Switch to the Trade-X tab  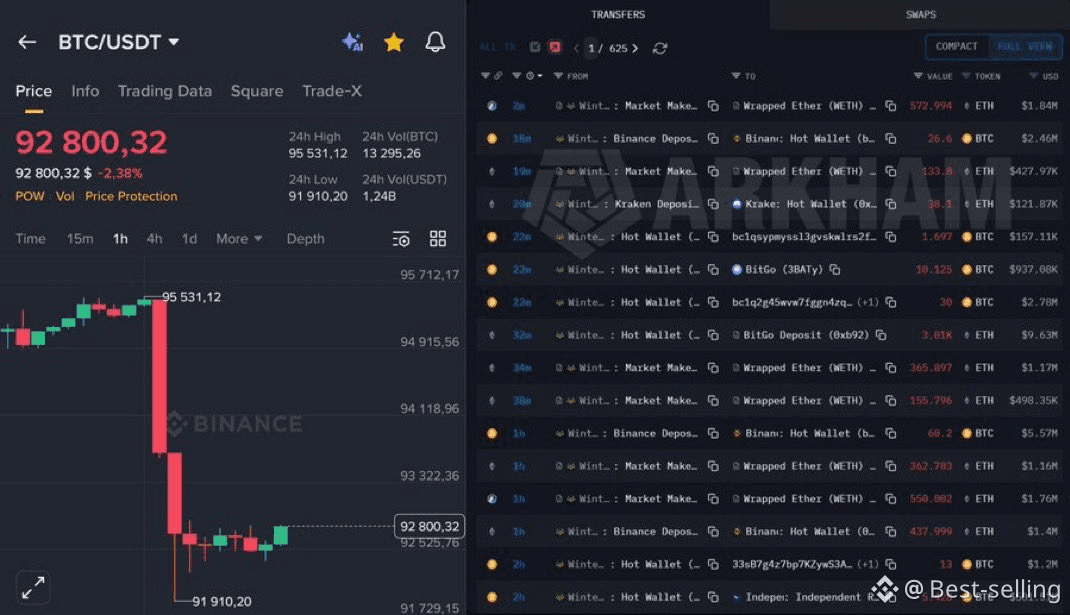coord(332,91)
